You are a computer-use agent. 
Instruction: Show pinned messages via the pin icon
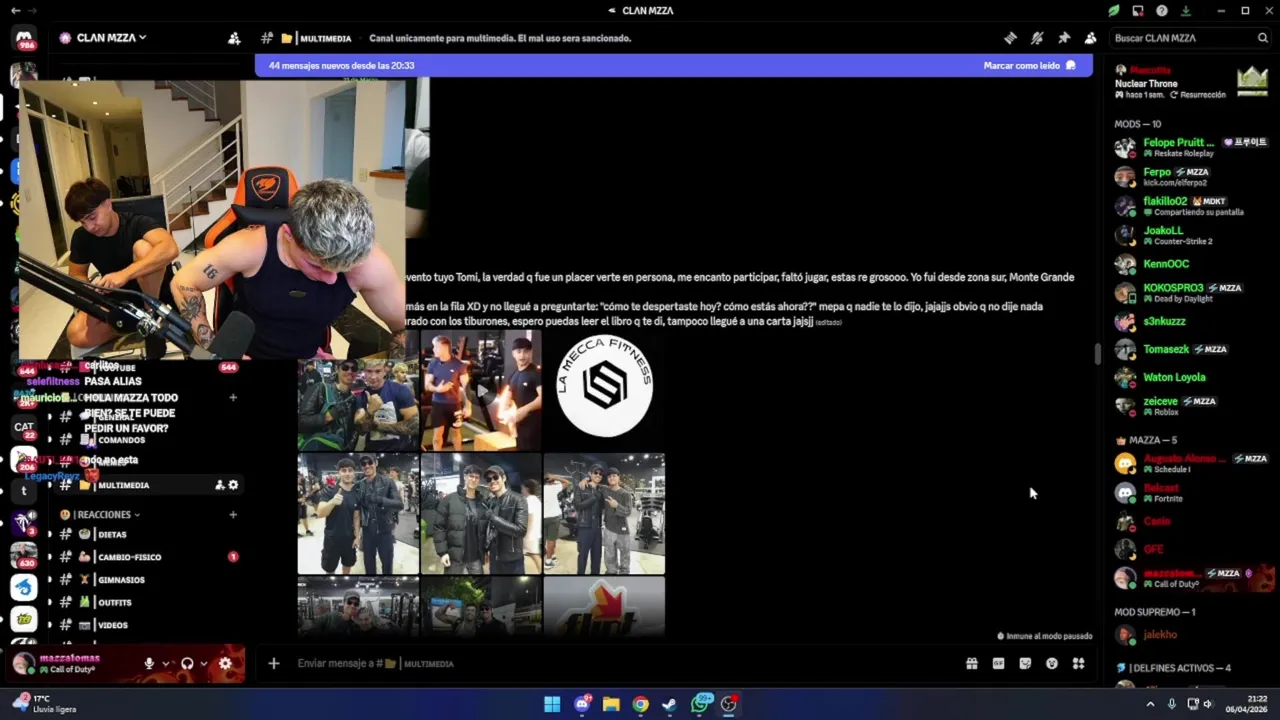pyautogui.click(x=1064, y=38)
